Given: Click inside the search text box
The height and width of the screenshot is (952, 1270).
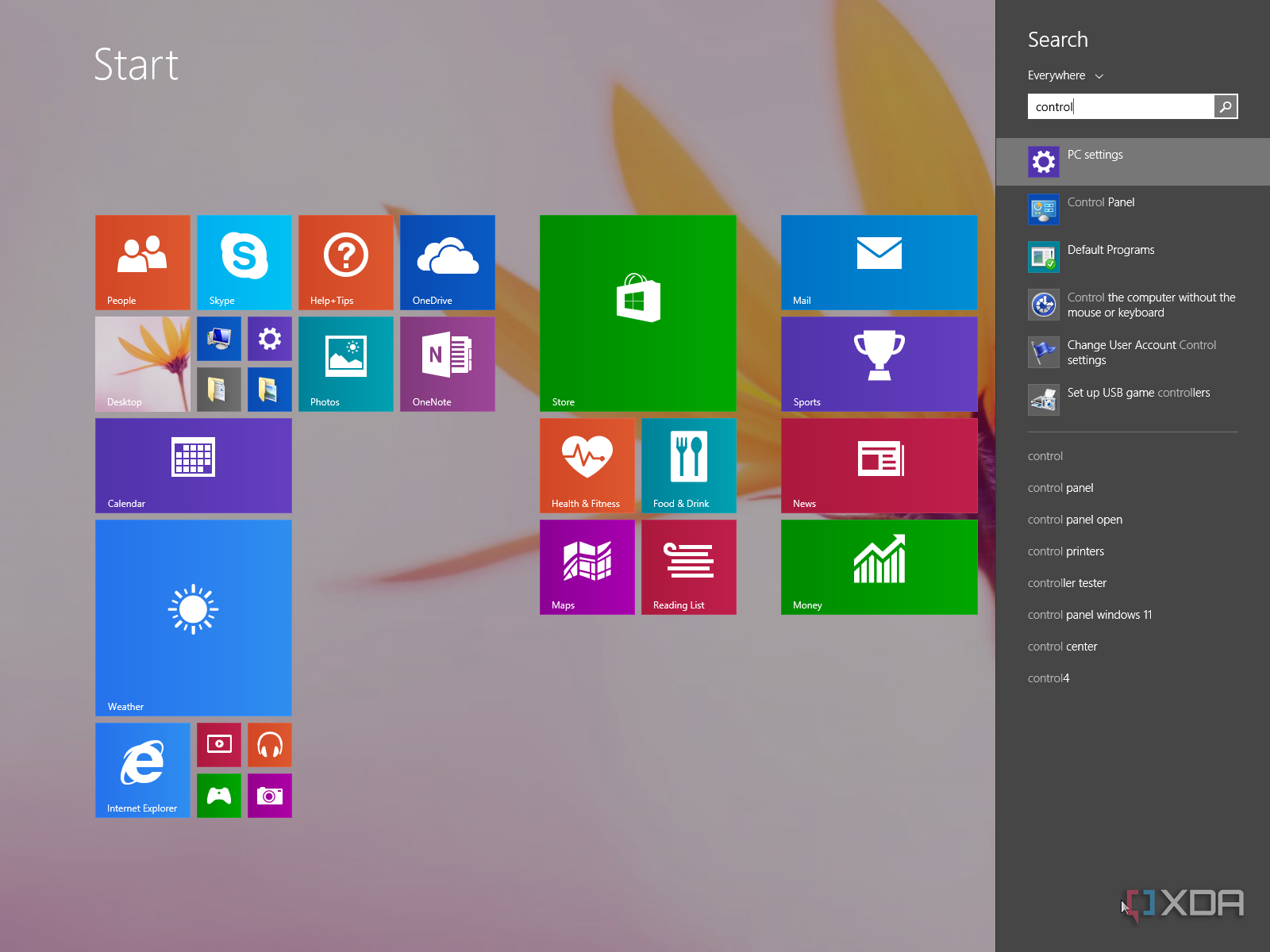Looking at the screenshot, I should click(1120, 106).
